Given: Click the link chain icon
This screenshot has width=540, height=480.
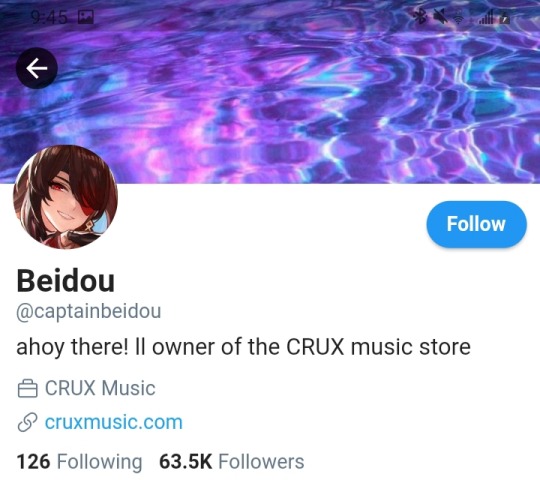Looking at the screenshot, I should point(27,422).
